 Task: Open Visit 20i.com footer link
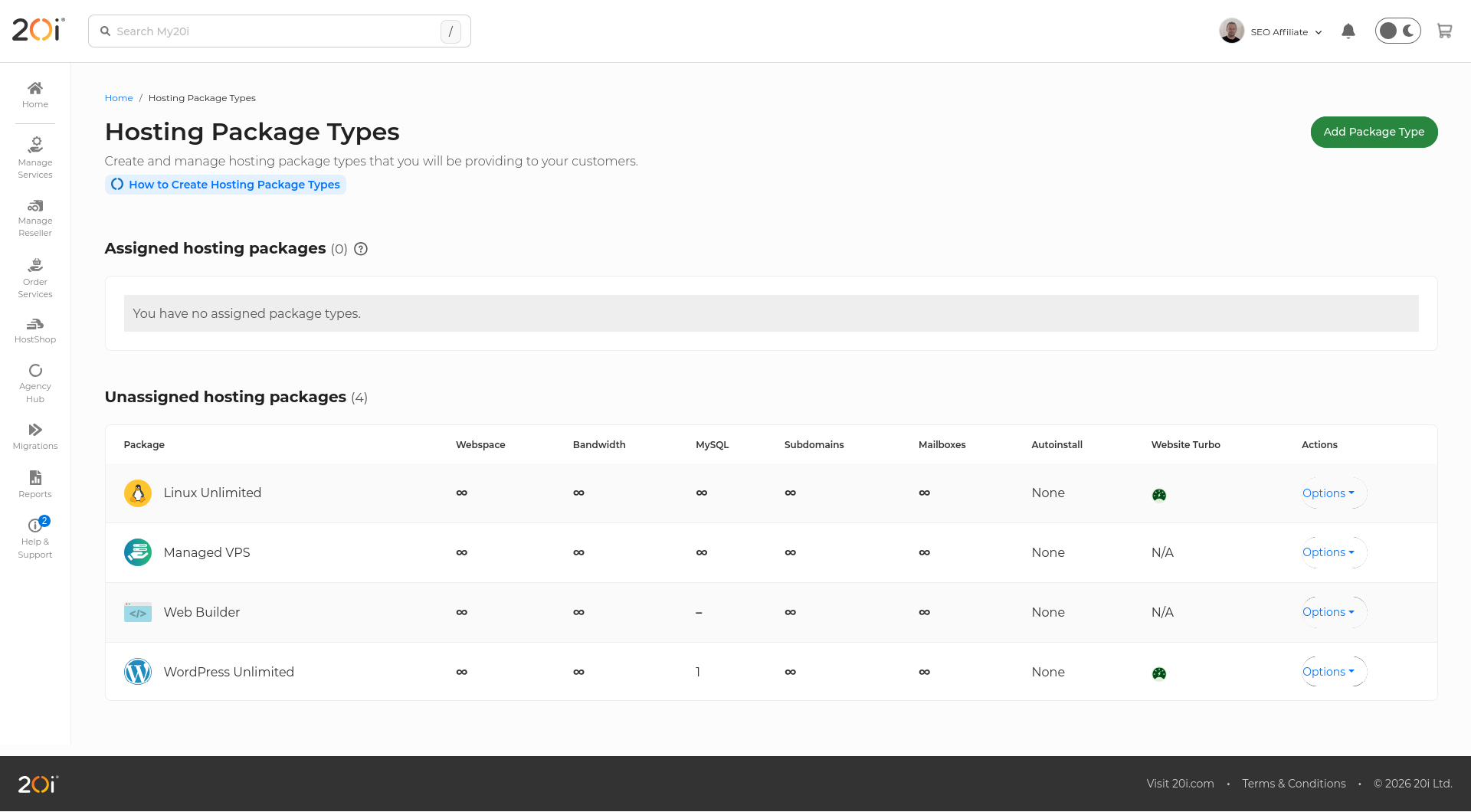coord(1180,784)
